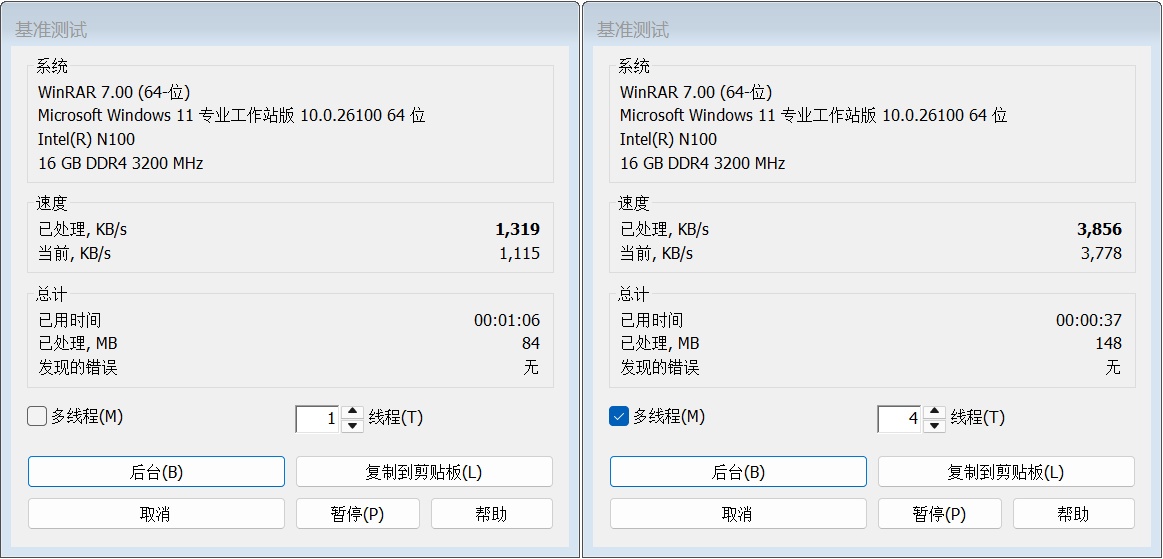This screenshot has height=559, width=1163.
Task: Increase thread count arrow in left dialog
Action: tap(352, 412)
